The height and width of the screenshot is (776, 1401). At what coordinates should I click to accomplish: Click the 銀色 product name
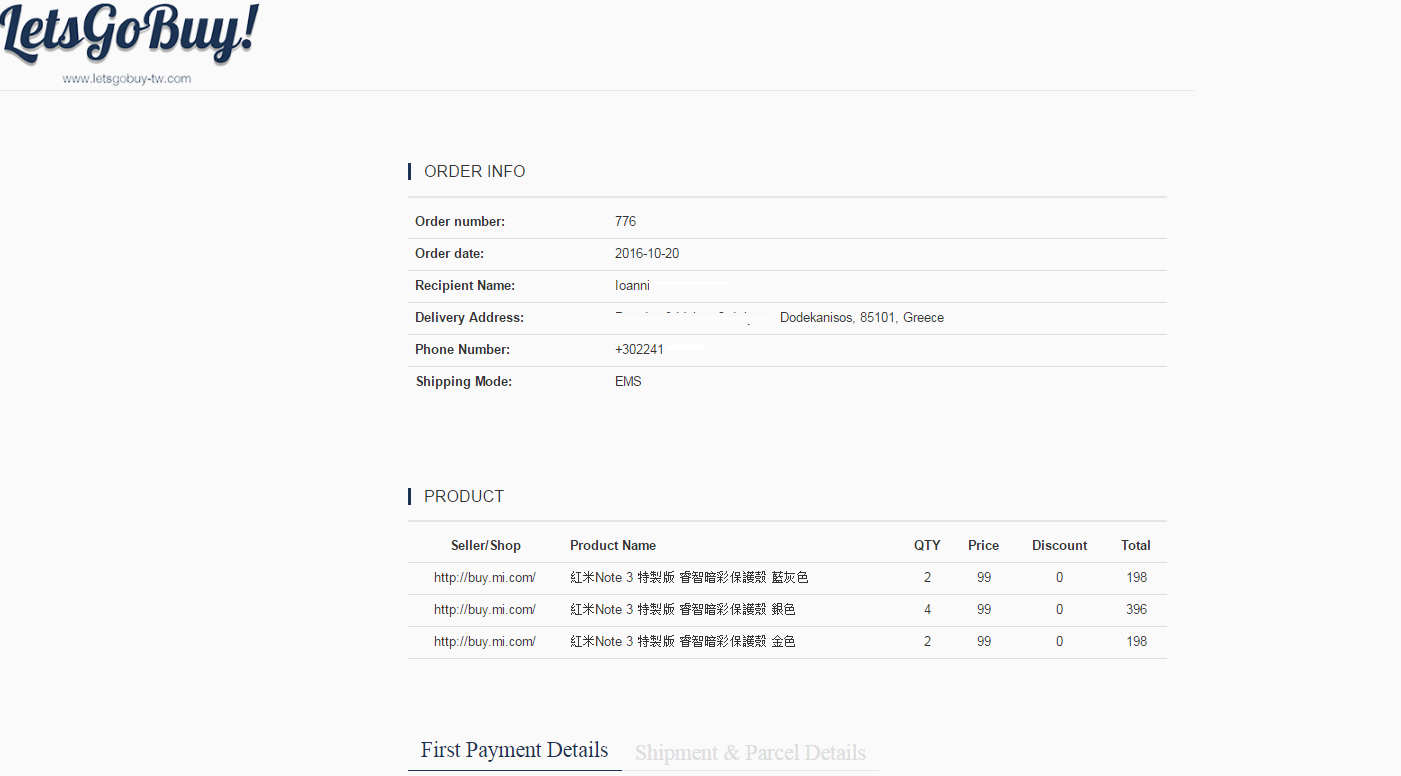tap(683, 609)
